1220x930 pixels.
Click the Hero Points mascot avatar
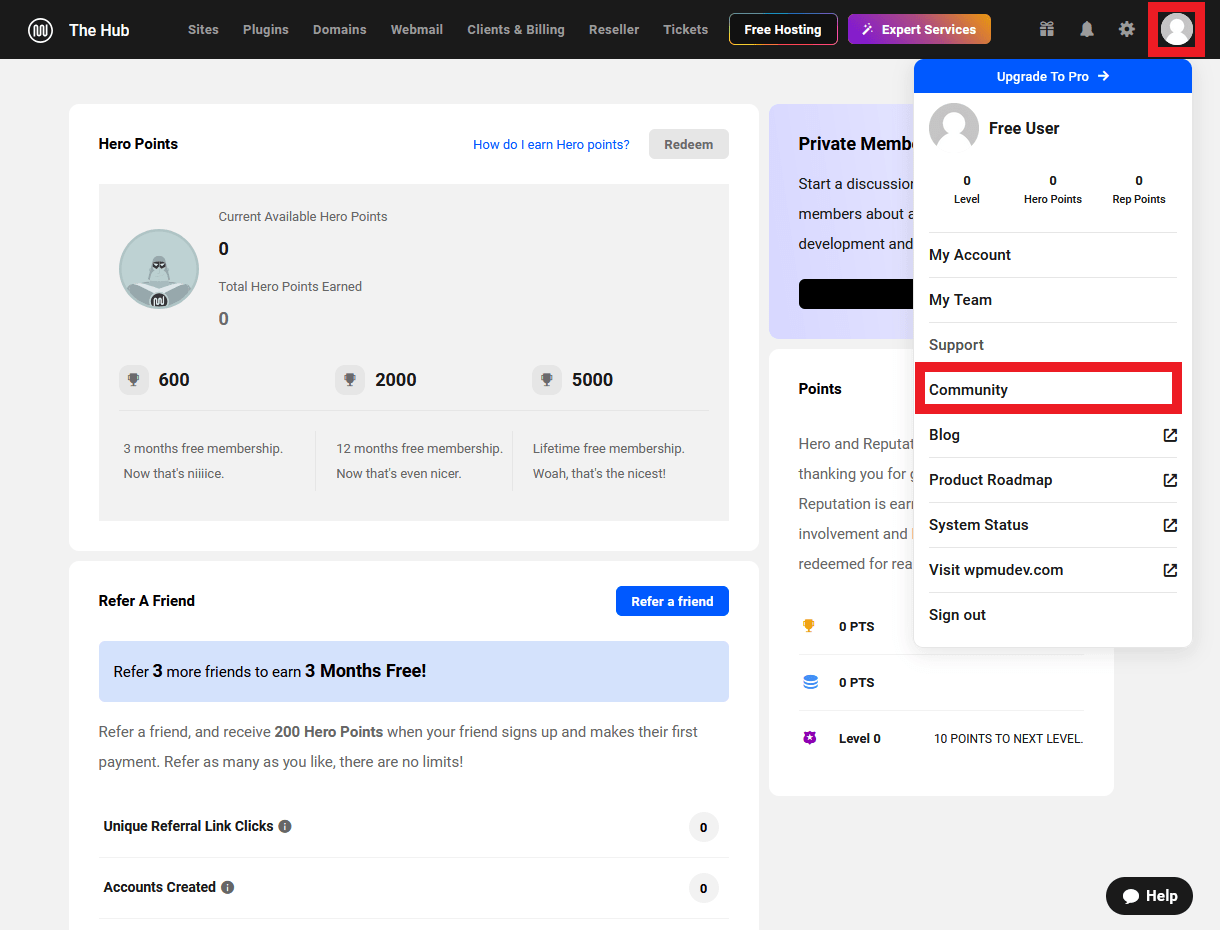pos(159,269)
